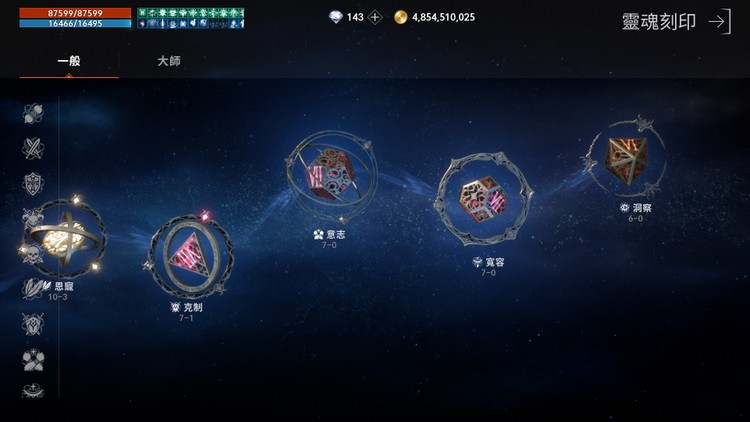
Task: Open the 恩寵 10-3 golden orb node
Action: [64, 238]
